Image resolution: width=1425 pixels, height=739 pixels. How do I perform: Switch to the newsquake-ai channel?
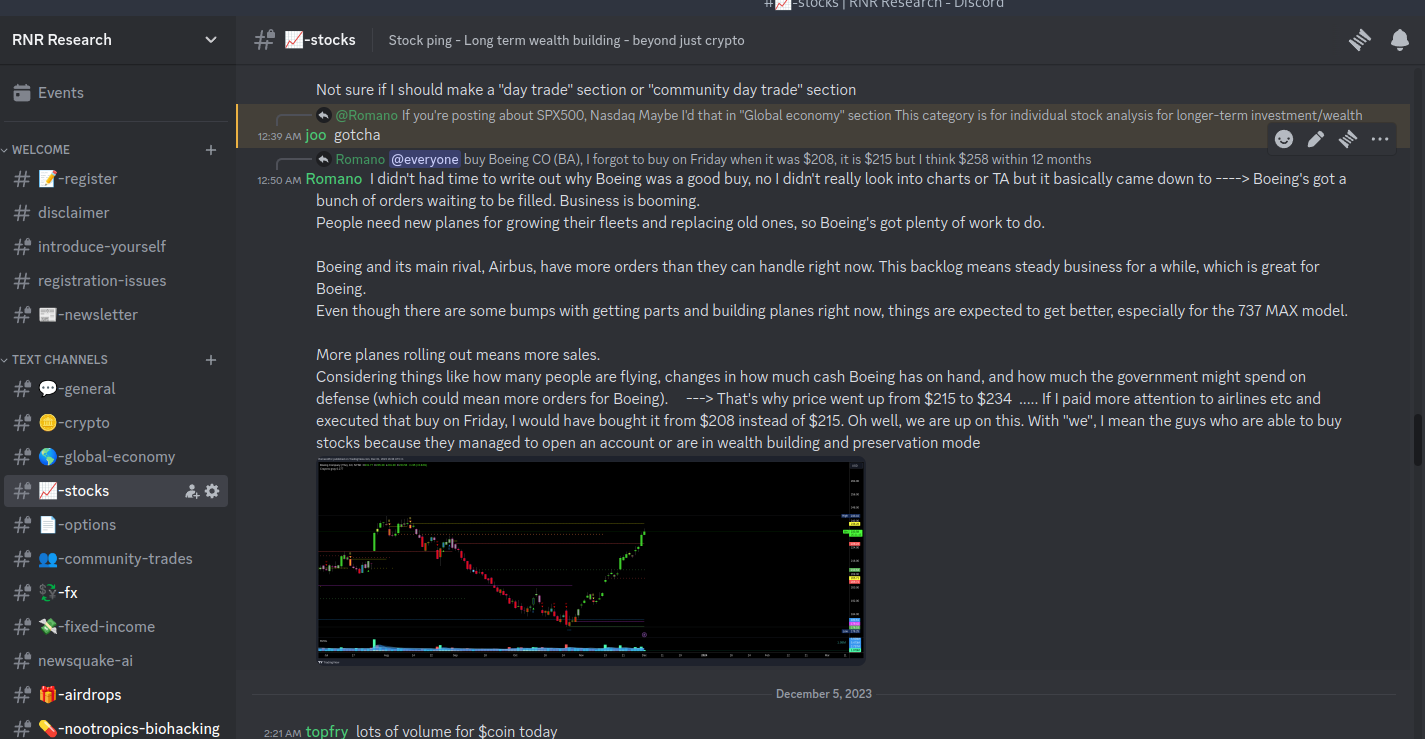point(116,661)
